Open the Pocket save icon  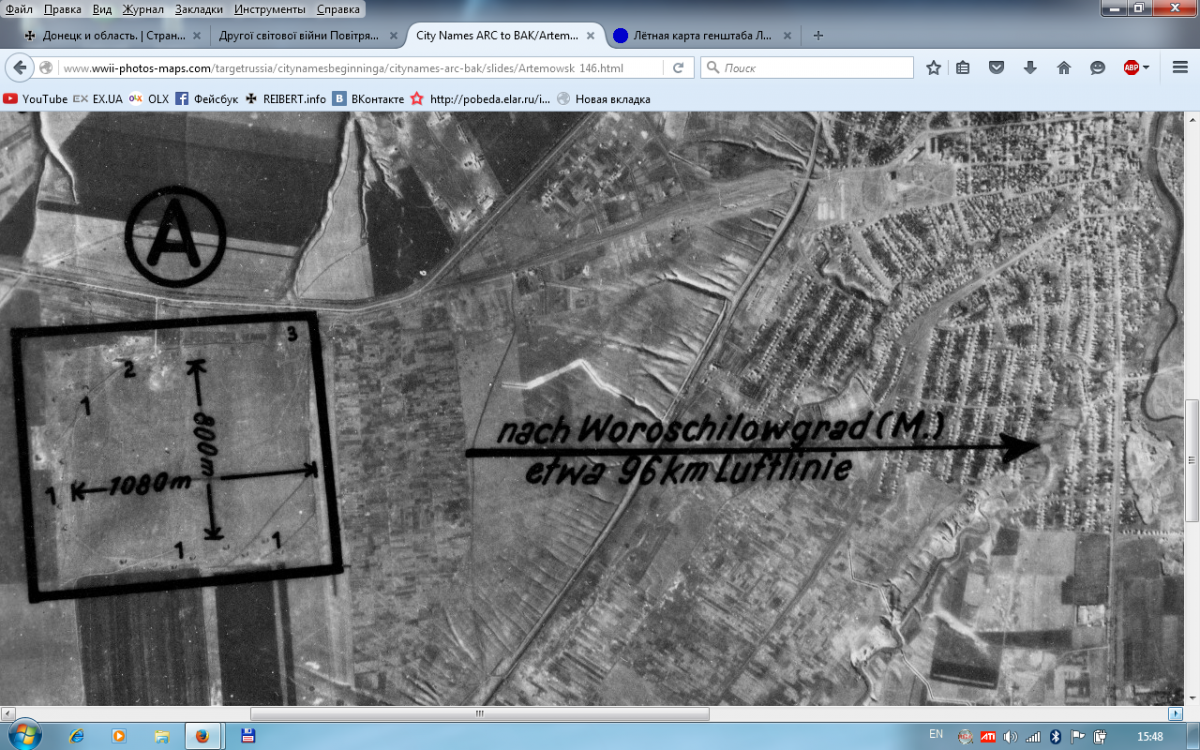point(997,68)
